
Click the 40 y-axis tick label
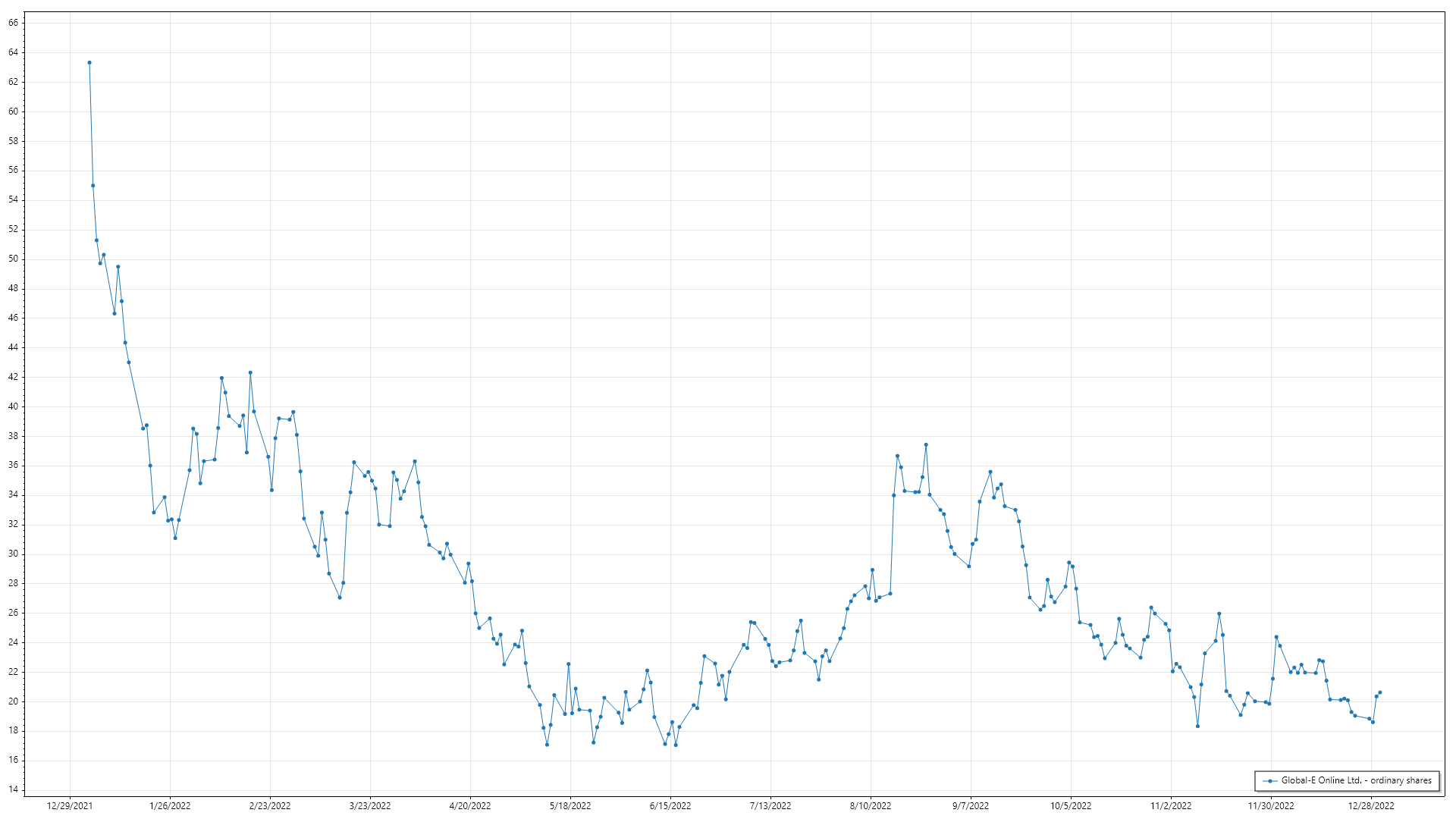pyautogui.click(x=14, y=406)
